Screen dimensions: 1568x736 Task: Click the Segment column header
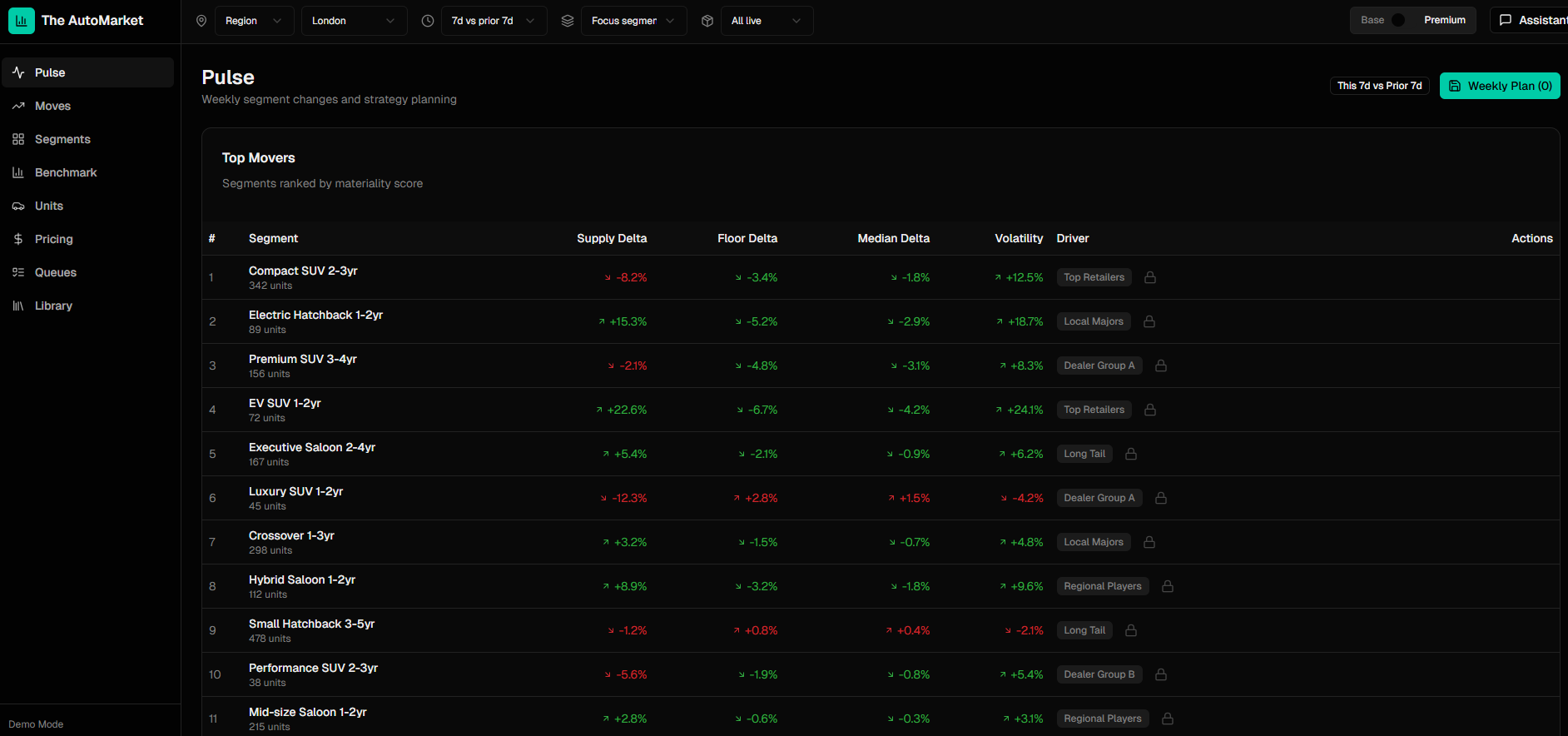coord(273,238)
